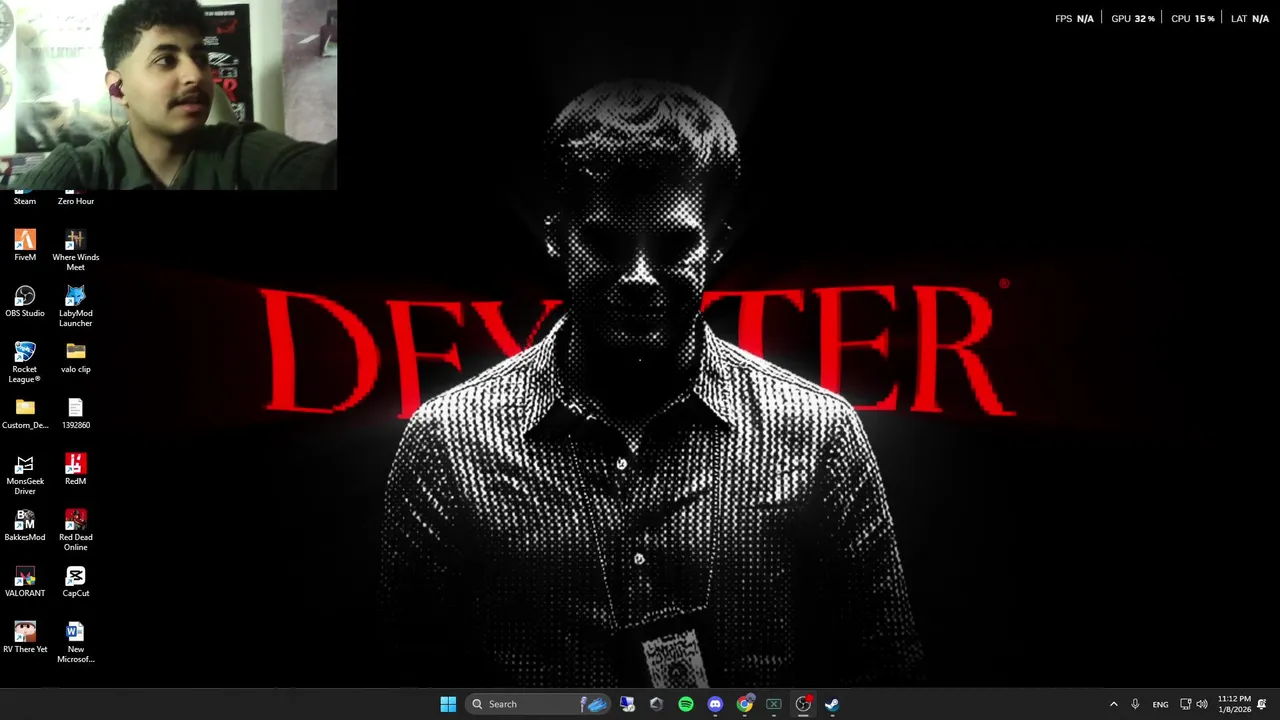Click the LAT N/A overlay stat
The image size is (1280, 720).
(x=1250, y=18)
